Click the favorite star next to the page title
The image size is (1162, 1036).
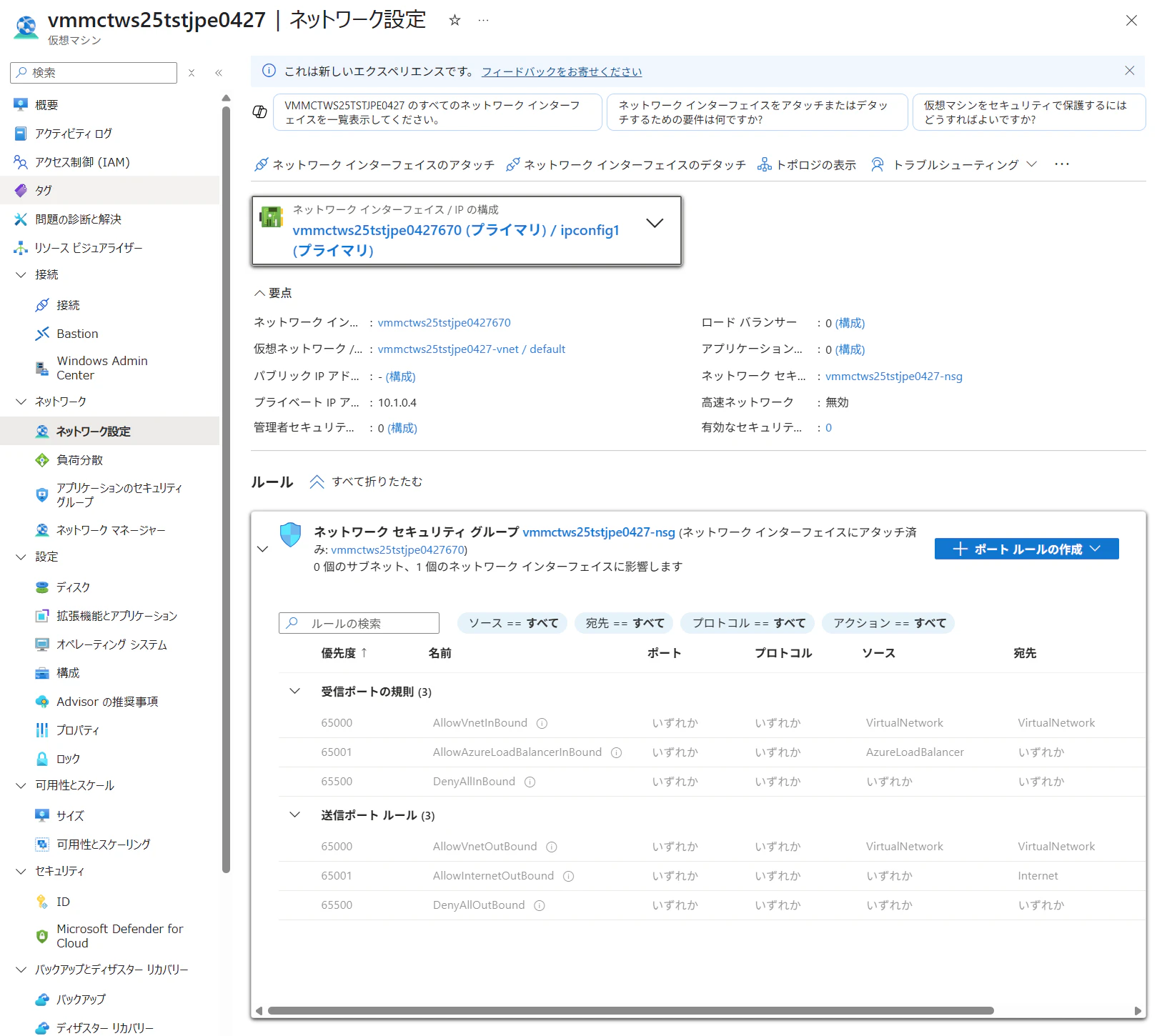(455, 20)
